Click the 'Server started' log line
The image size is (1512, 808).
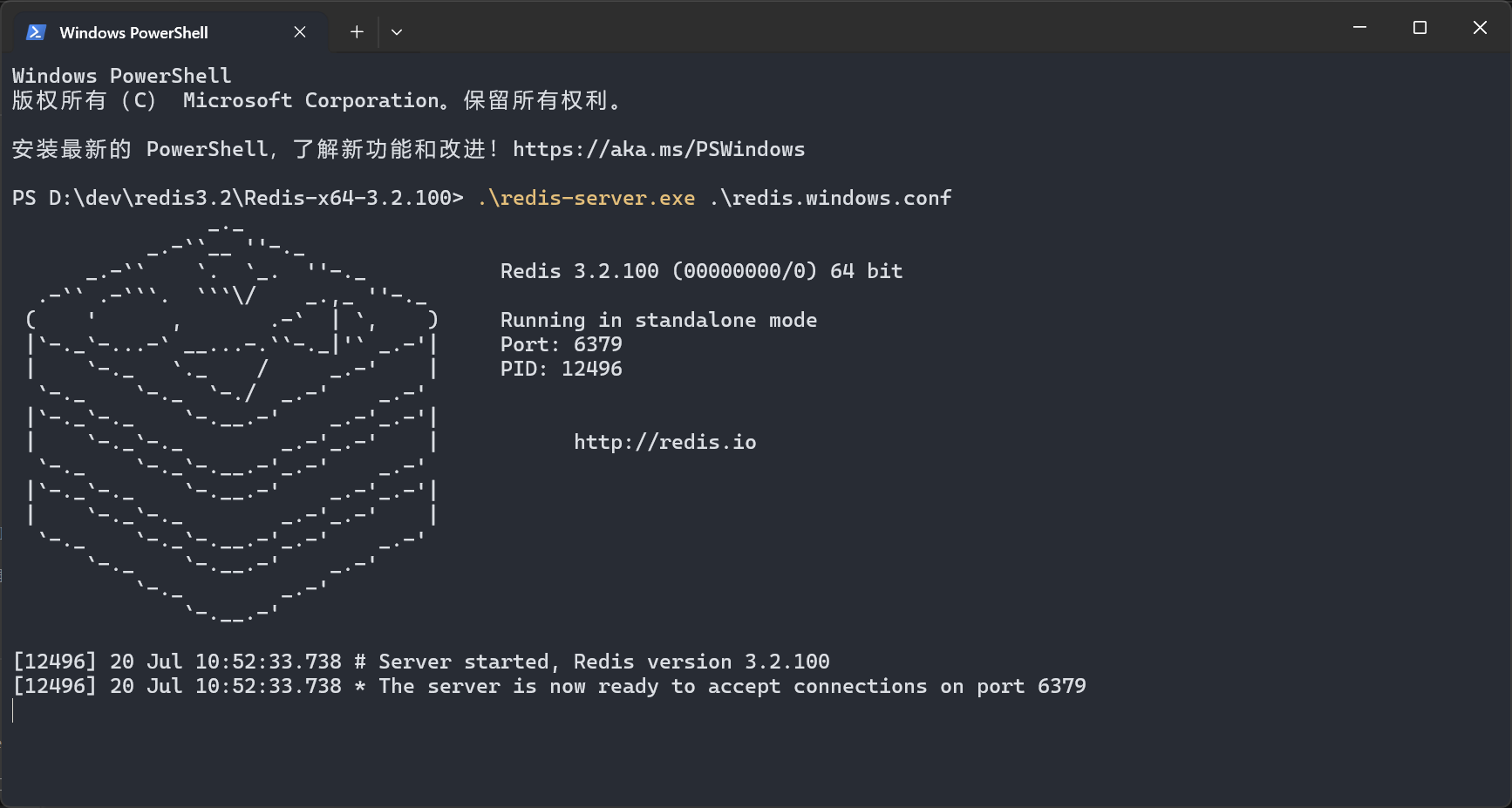pyautogui.click(x=421, y=662)
